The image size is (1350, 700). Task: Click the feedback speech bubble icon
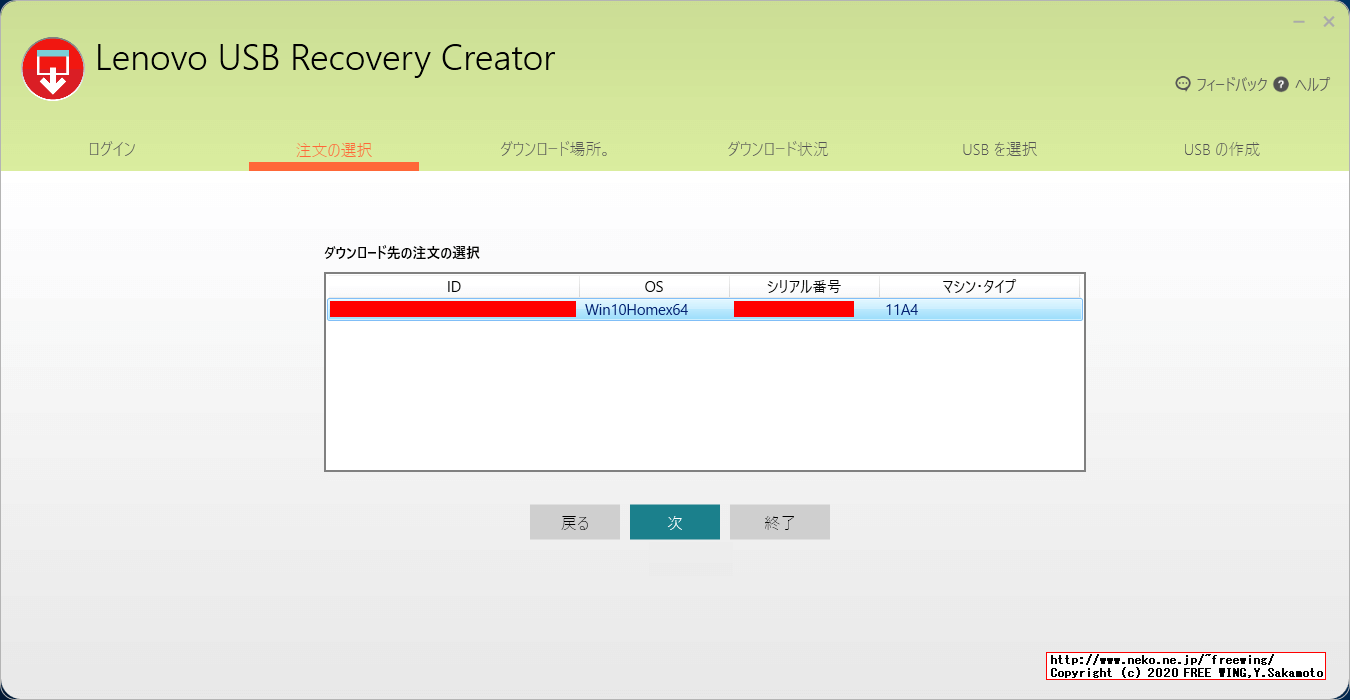coord(1183,84)
